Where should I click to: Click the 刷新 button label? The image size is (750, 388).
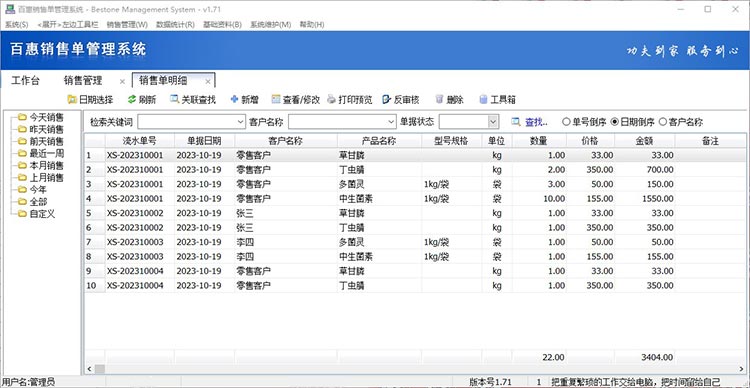[147, 100]
